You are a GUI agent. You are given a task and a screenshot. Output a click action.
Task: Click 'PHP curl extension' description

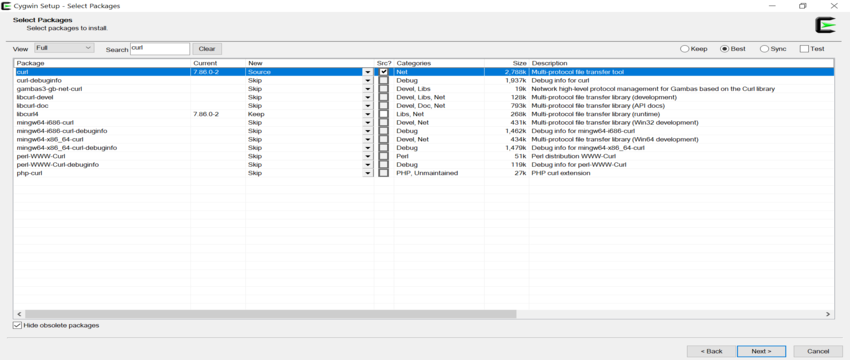click(x=561, y=173)
